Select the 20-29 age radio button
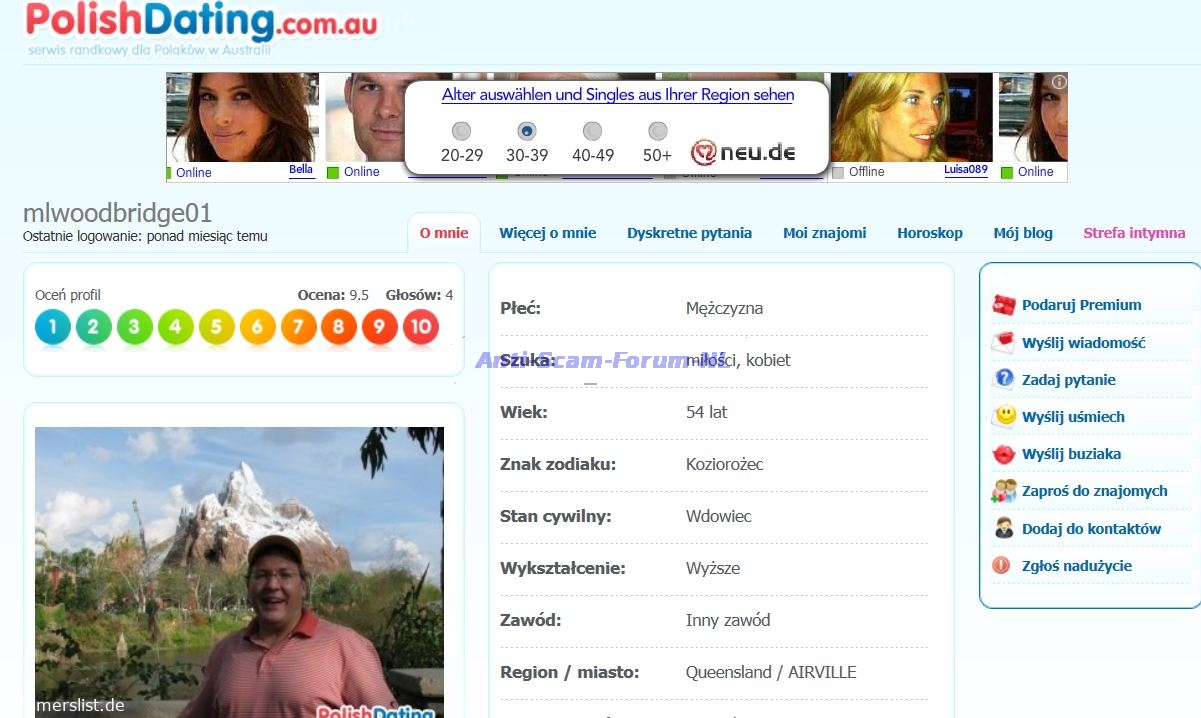This screenshot has height=718, width=1201. click(461, 131)
